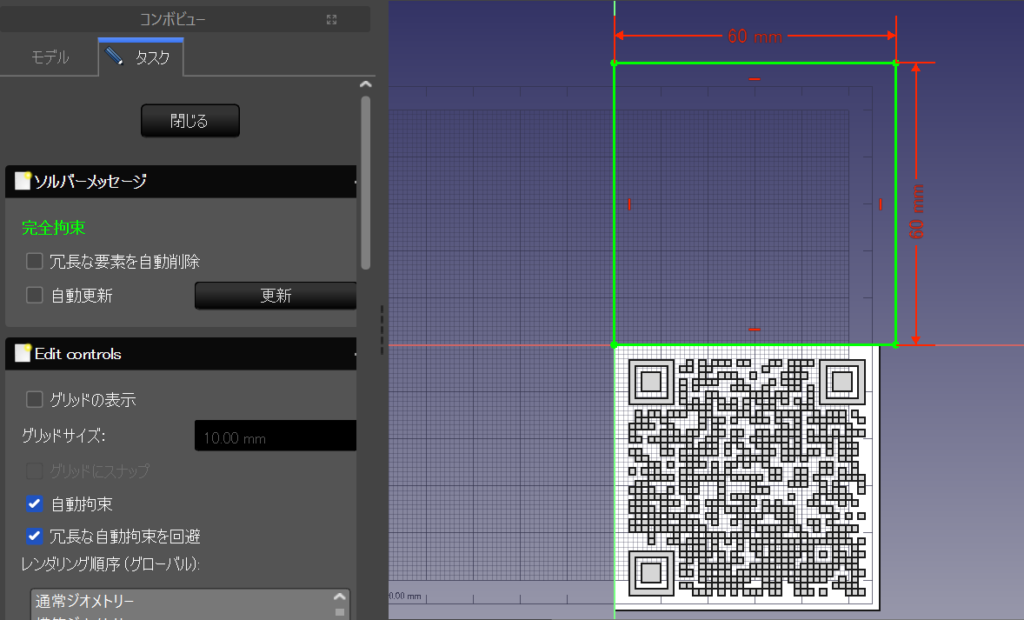
Task: Click the vertical constraint marker on left edge
Action: 629,204
